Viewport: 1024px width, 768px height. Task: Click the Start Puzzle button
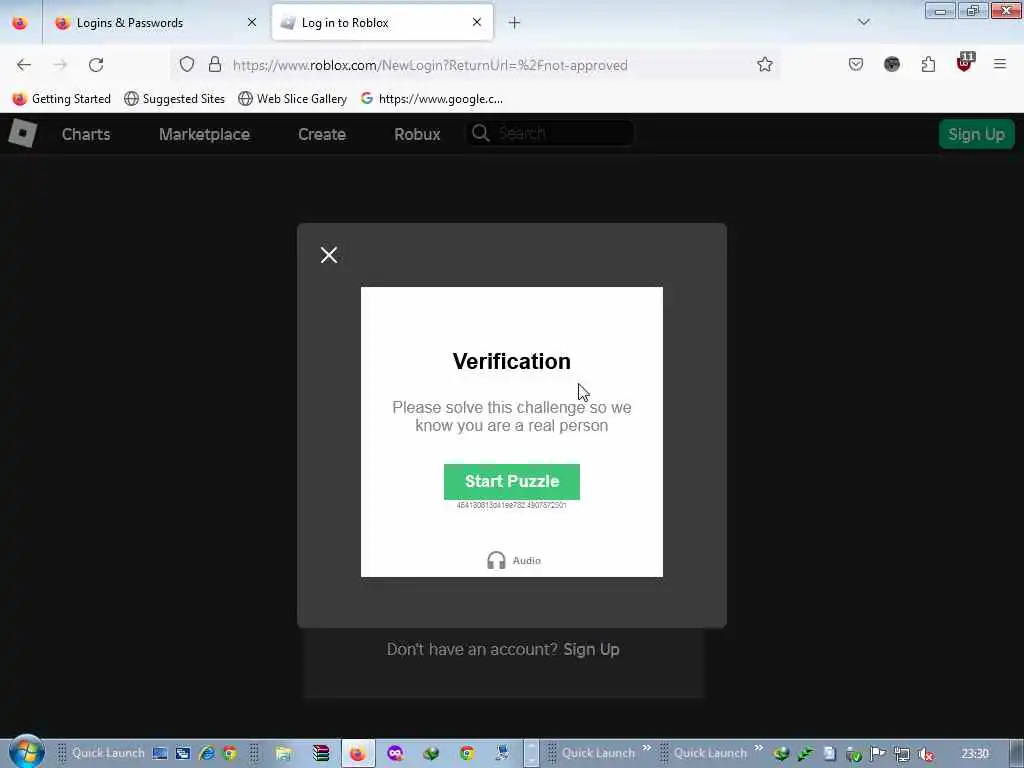coord(511,481)
